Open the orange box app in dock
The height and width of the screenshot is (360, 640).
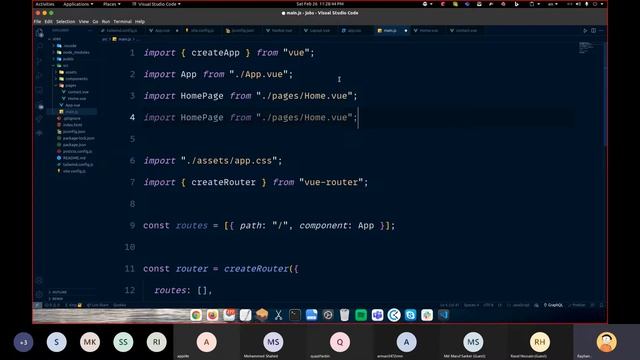point(262,315)
